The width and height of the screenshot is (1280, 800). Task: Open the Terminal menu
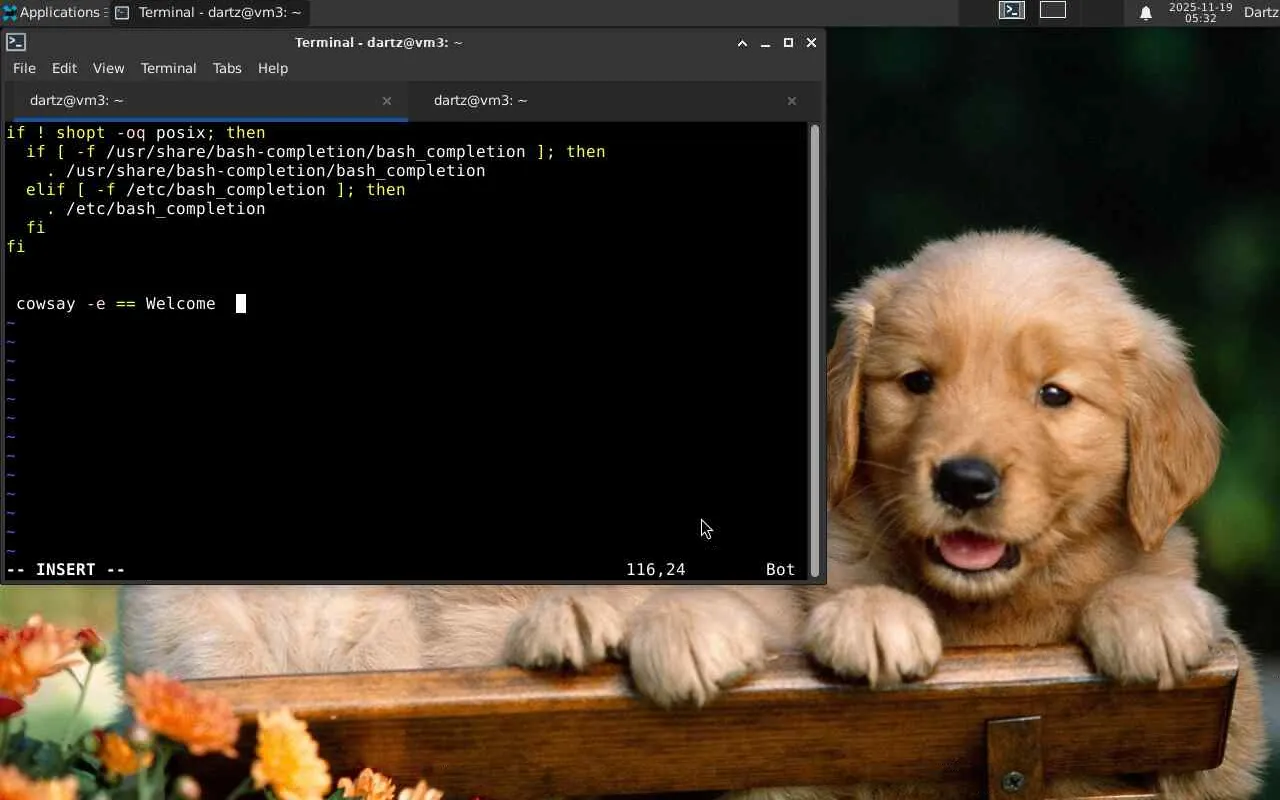[168, 68]
